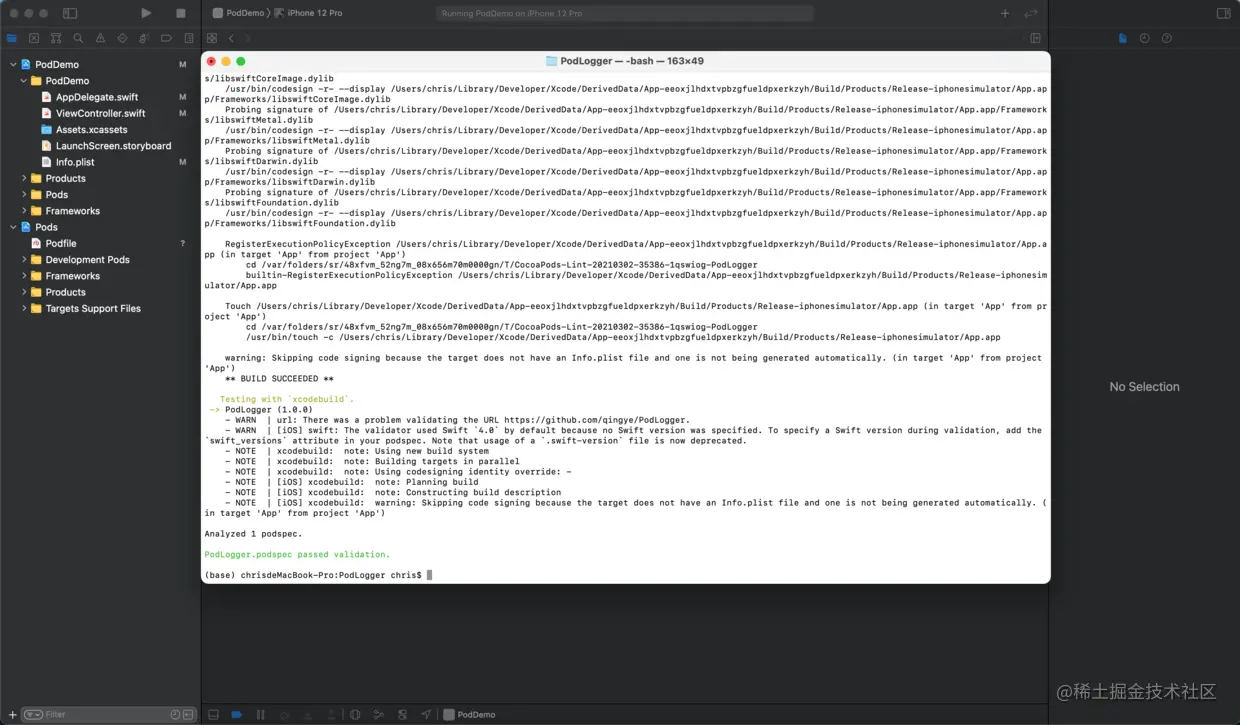This screenshot has height=725, width=1240.
Task: Hide the debug area
Action: click(x=213, y=714)
